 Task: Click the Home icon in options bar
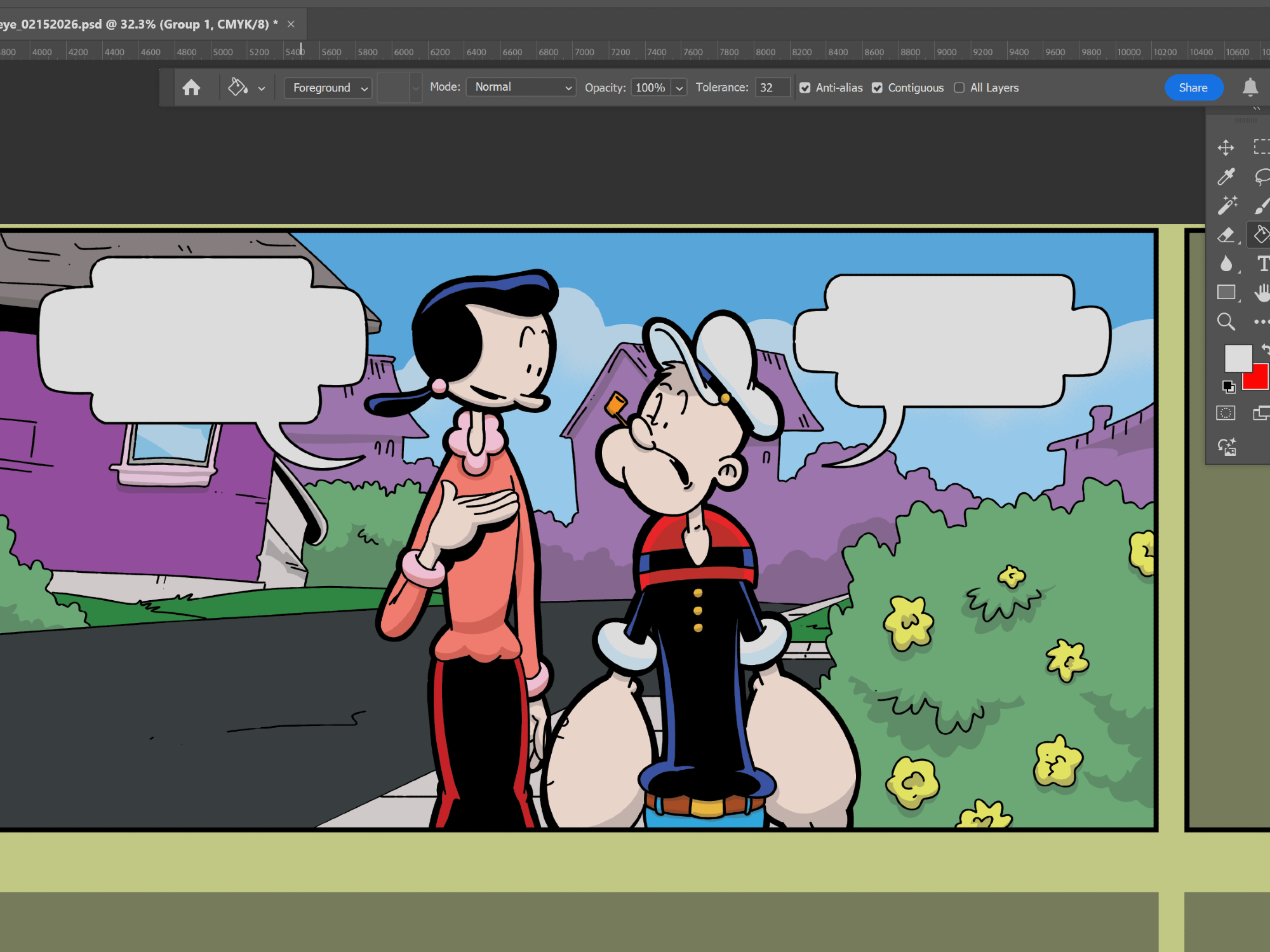[191, 88]
